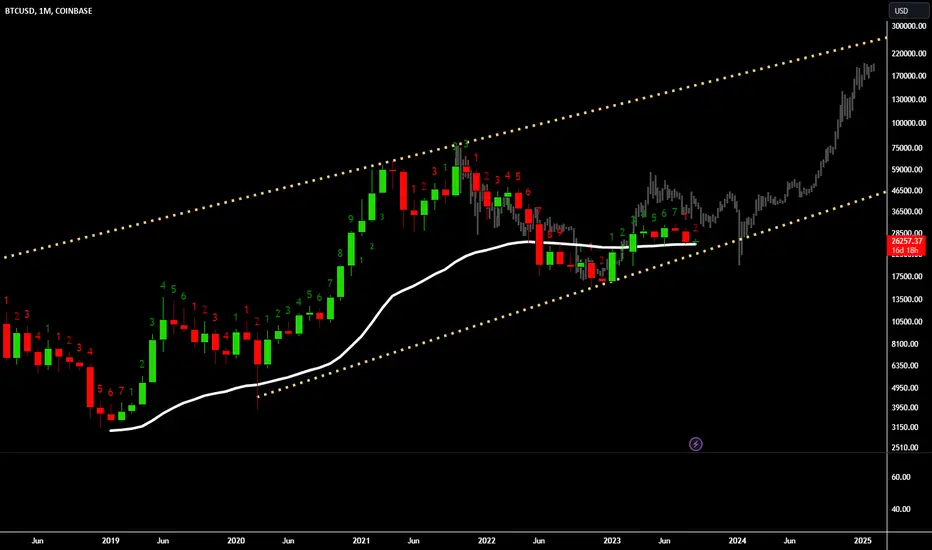The height and width of the screenshot is (550, 932).
Task: Click the 300000.00 price axis label
Action: [x=909, y=26]
